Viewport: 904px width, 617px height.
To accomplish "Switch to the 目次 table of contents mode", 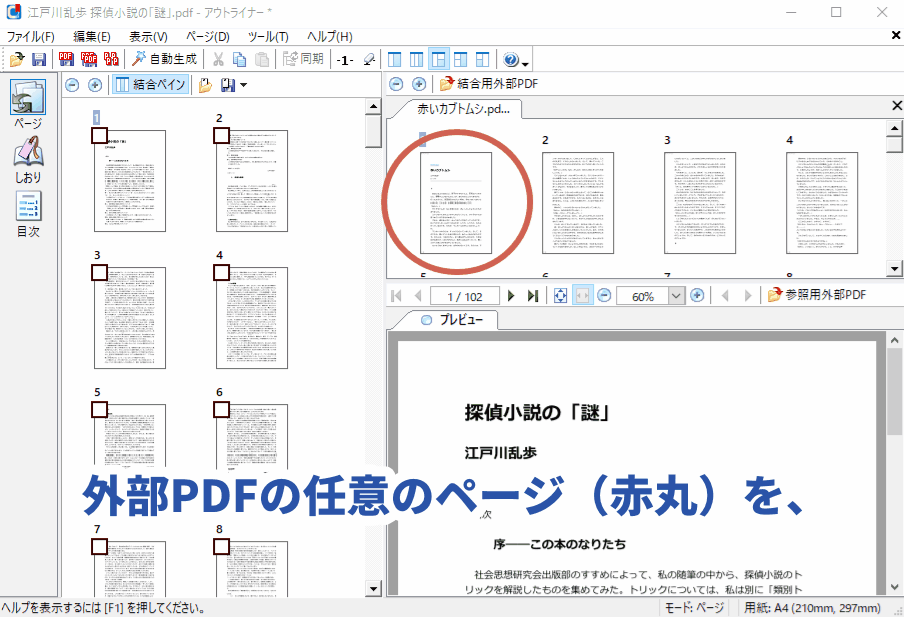I will 28,215.
